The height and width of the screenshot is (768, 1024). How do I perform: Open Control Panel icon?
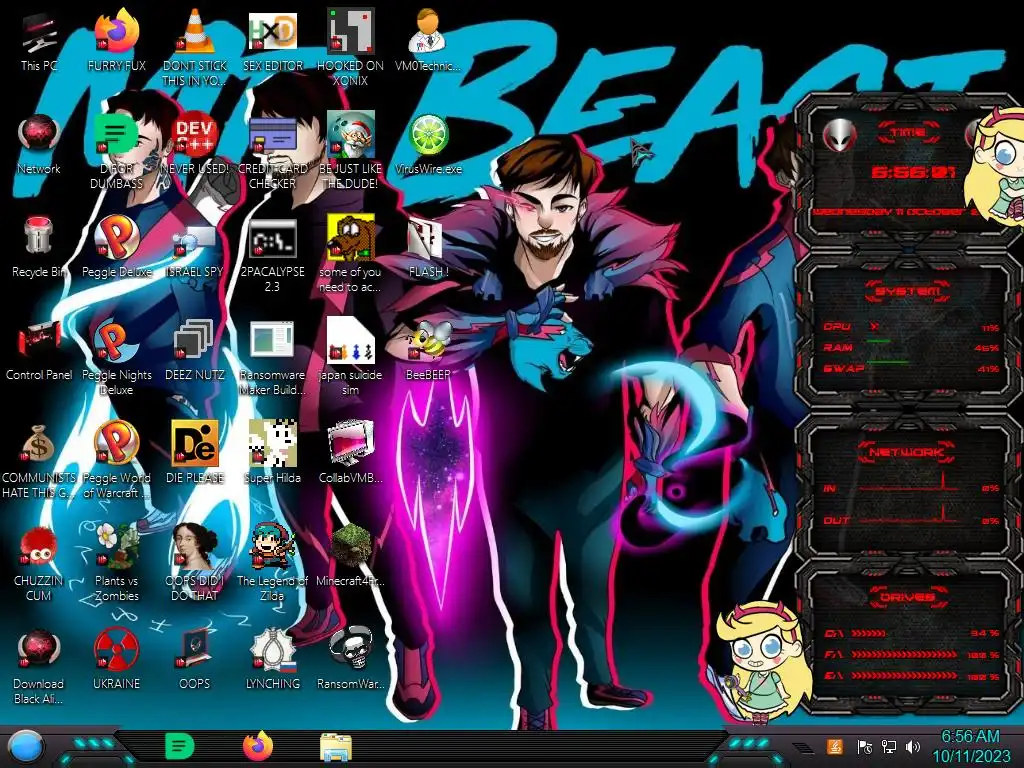pyautogui.click(x=39, y=351)
